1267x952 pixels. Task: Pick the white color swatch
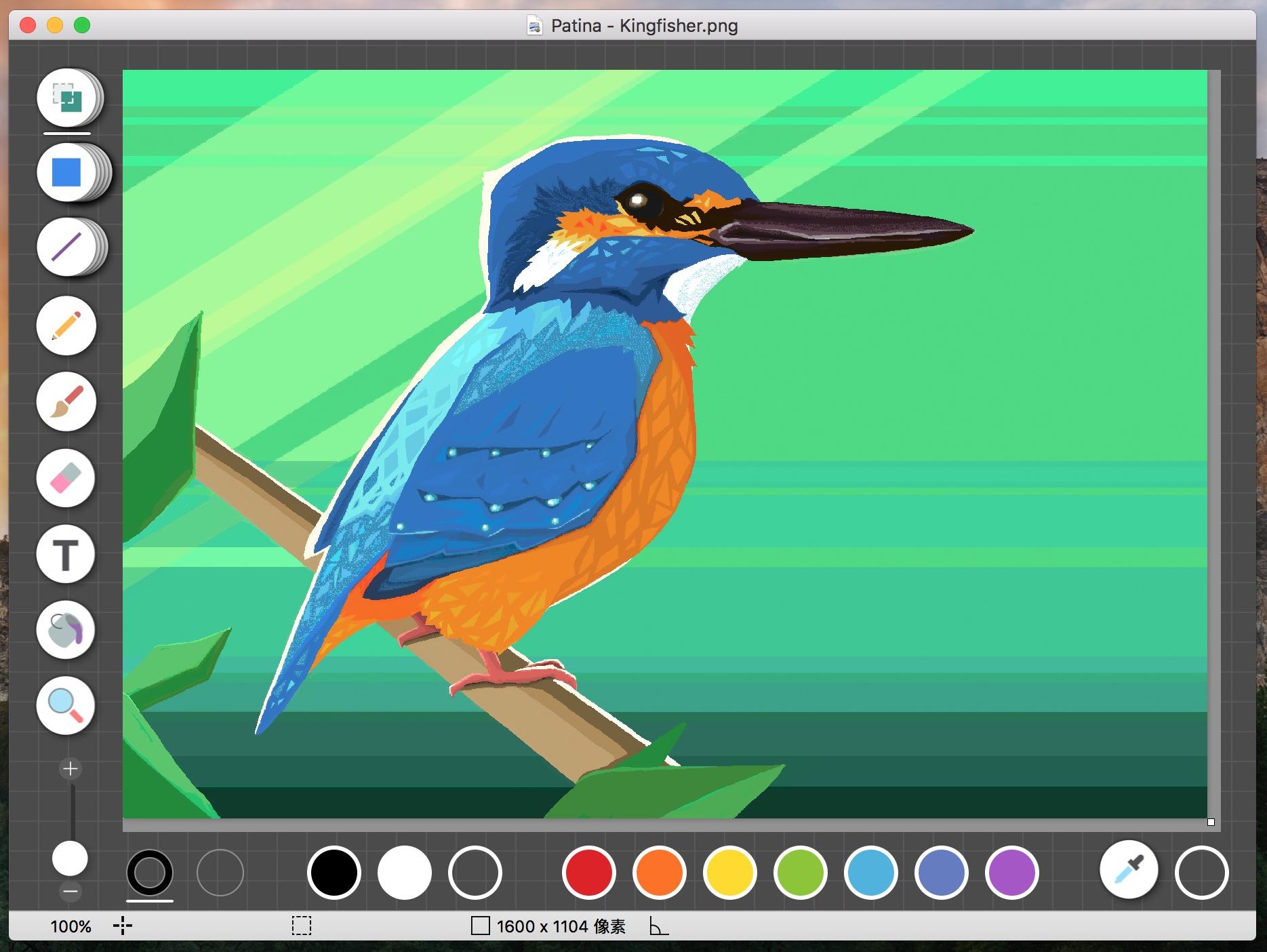(x=405, y=873)
